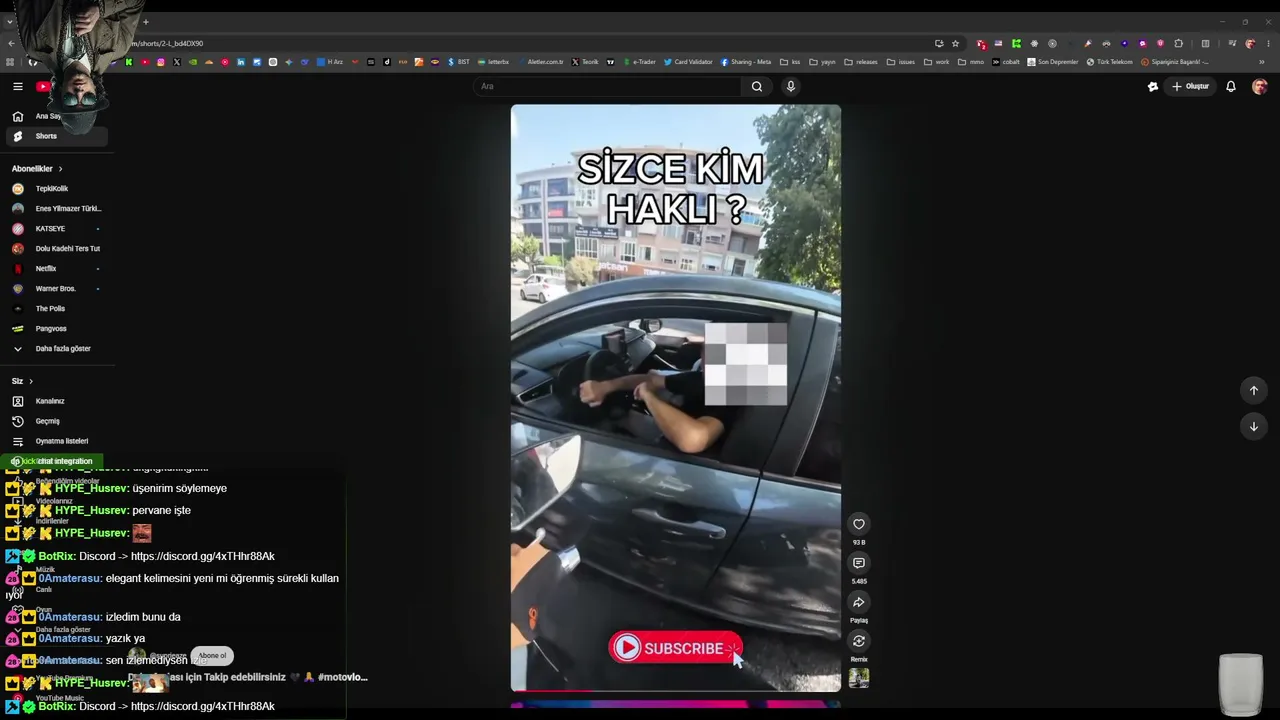Open the Card Validator bookmark
Screen dimensions: 1280x720
coord(688,62)
